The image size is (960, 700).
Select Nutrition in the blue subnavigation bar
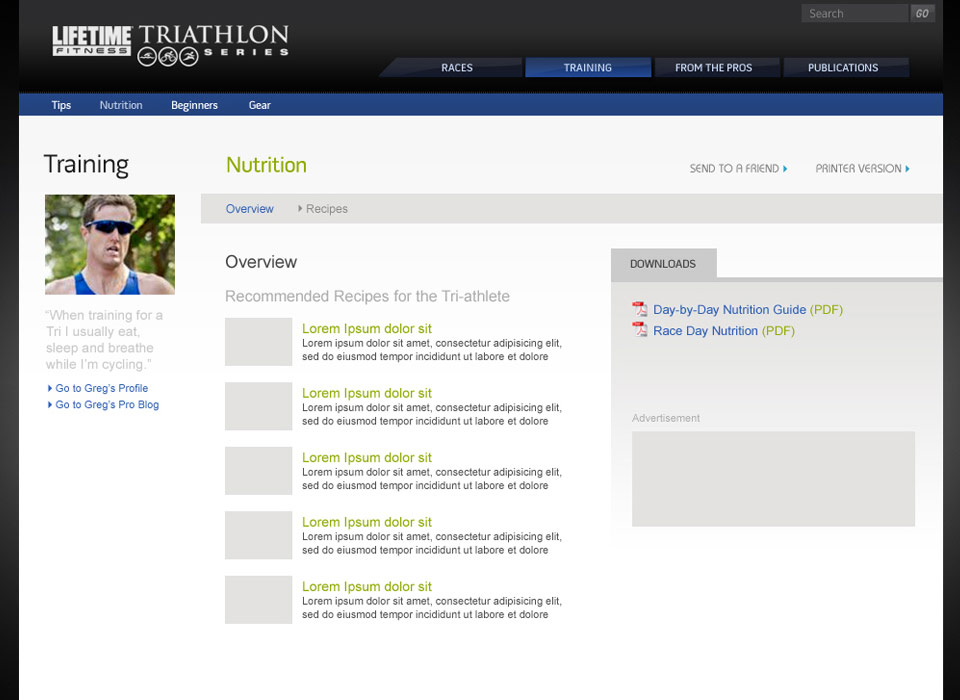tap(121, 105)
